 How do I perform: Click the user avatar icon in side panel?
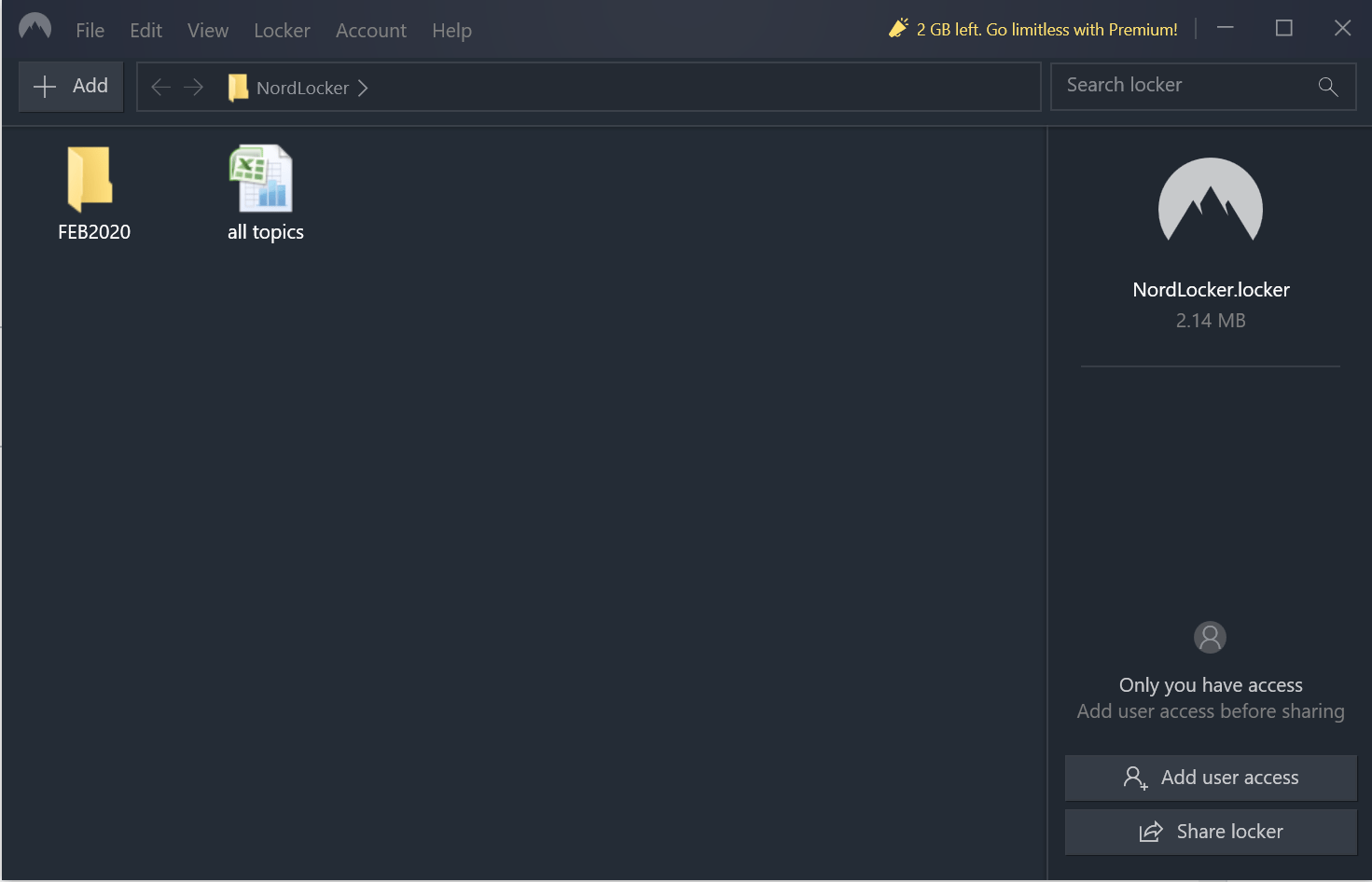tap(1211, 638)
